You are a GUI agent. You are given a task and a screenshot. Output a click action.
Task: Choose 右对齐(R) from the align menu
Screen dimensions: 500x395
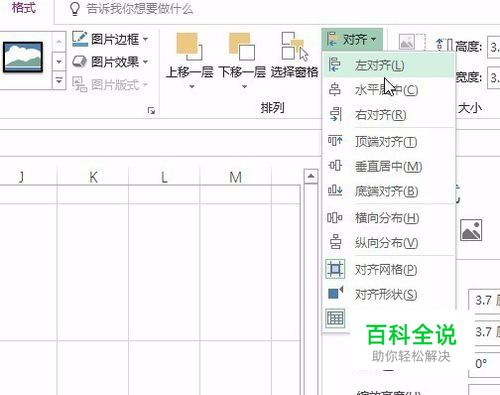pos(389,115)
